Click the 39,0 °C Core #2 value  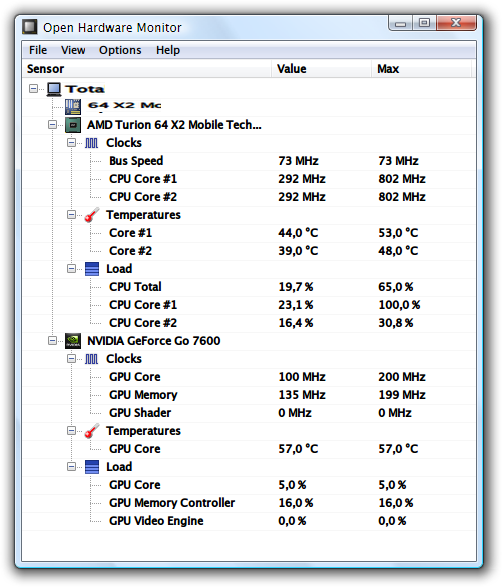point(298,251)
